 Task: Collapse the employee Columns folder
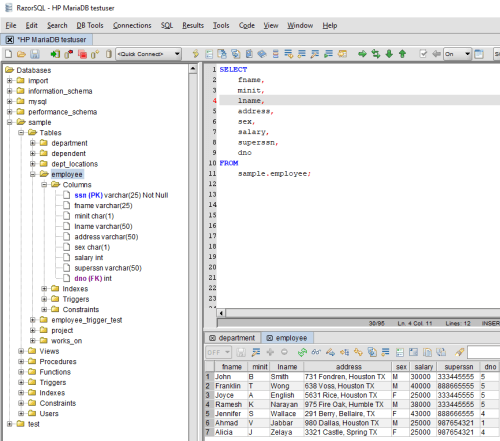click(44, 185)
